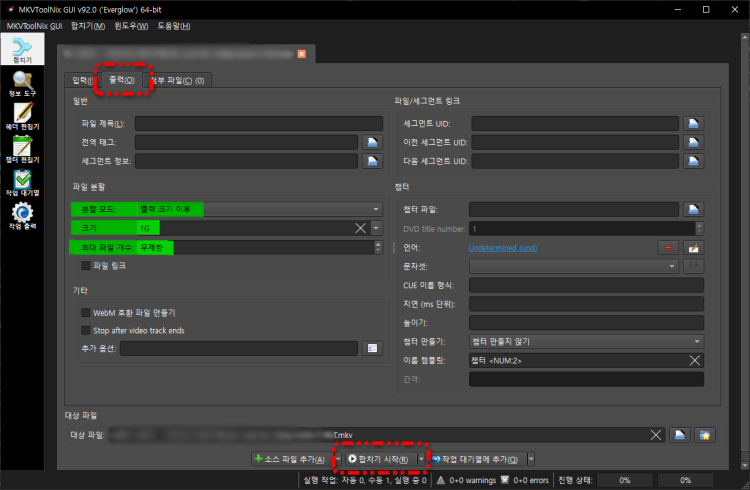Check WebM 호환 파일 만들기
Screen dimensions: 750x490
[86, 313]
